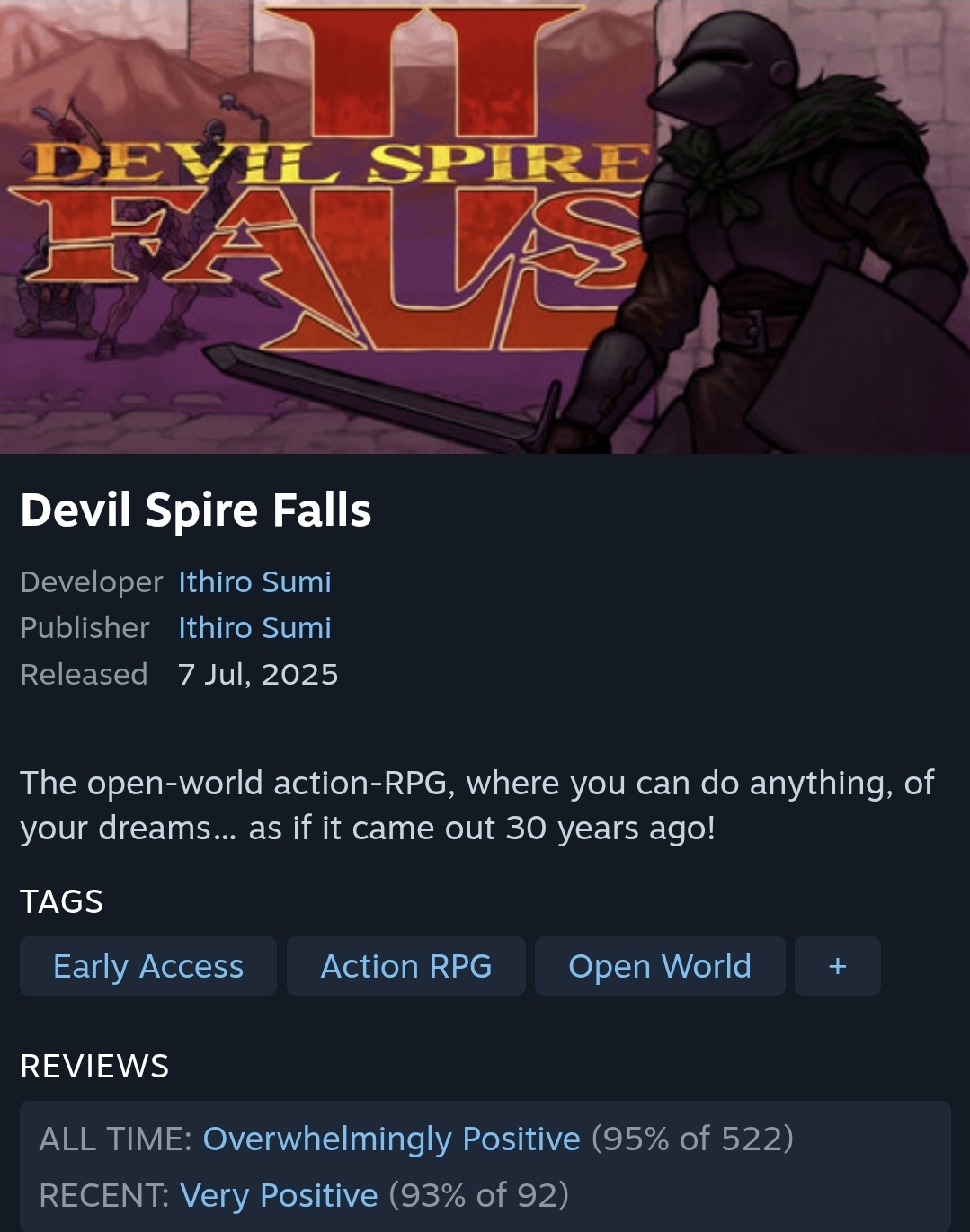The width and height of the screenshot is (970, 1232).
Task: Click the 93% of 92 recent count
Action: point(479,1195)
